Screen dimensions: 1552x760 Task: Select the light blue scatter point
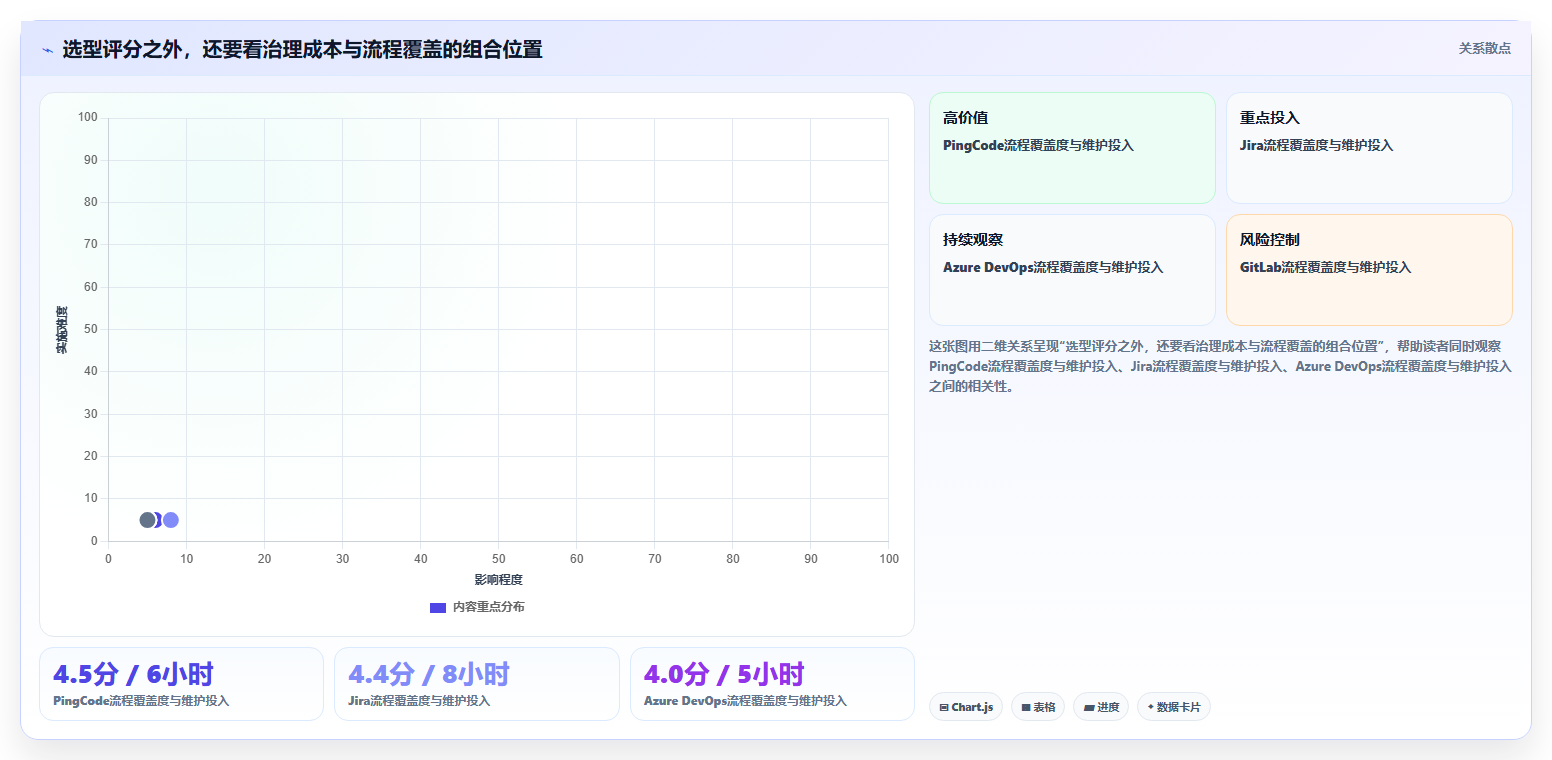click(171, 520)
